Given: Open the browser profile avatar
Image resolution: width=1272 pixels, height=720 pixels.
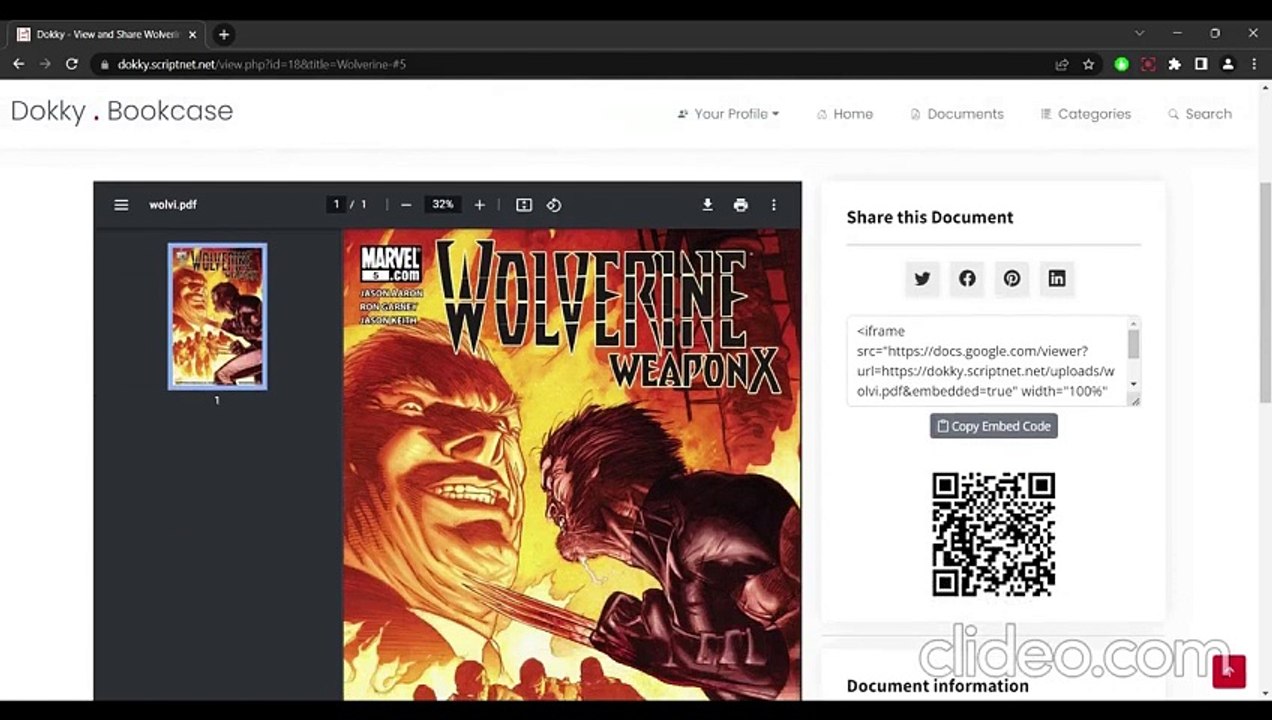Looking at the screenshot, I should 1228,64.
